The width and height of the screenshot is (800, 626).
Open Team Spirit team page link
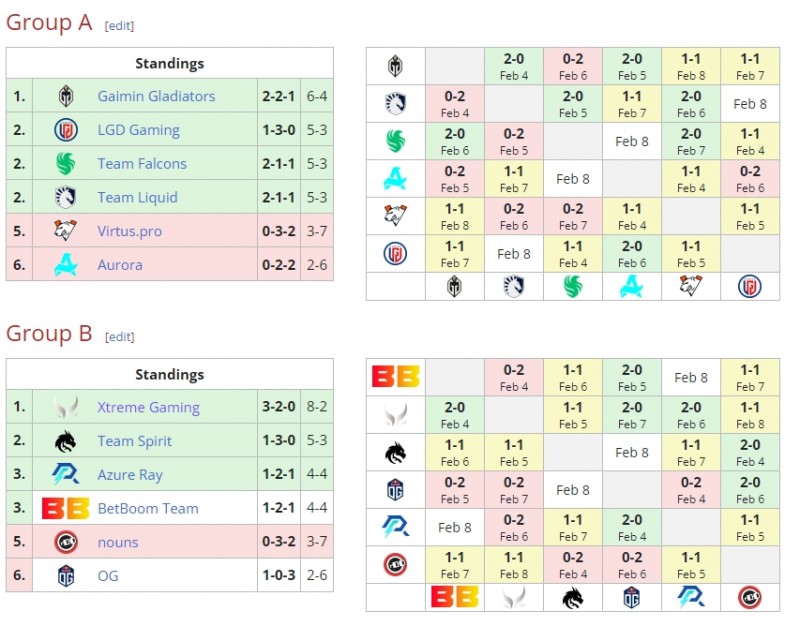[x=134, y=441]
